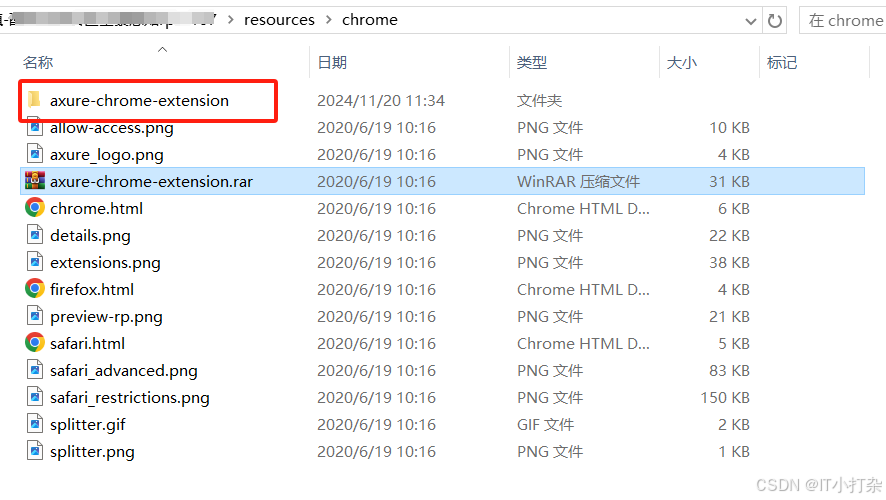Viewport: 886px width, 500px height.
Task: Select the WinRAR archive icon
Action: 35,181
